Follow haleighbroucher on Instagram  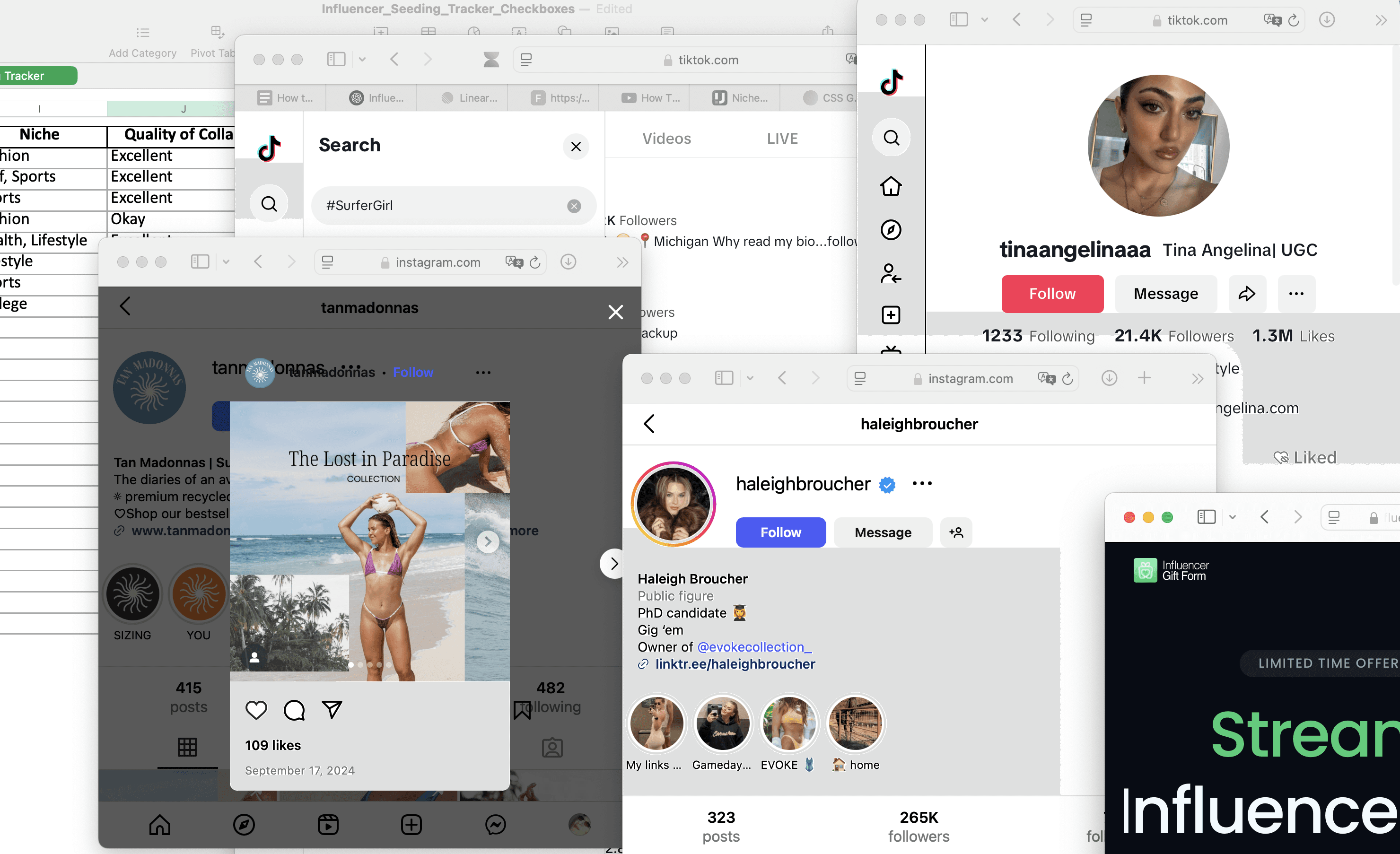point(781,532)
